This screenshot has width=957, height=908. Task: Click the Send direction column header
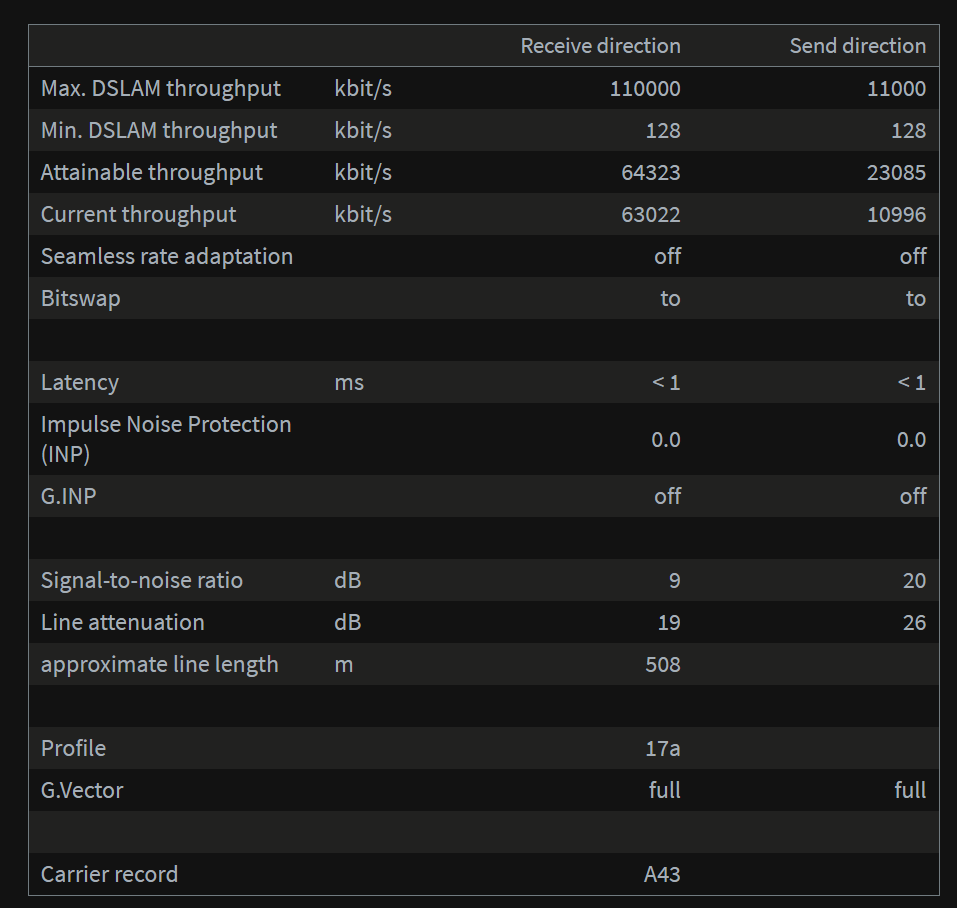click(857, 46)
